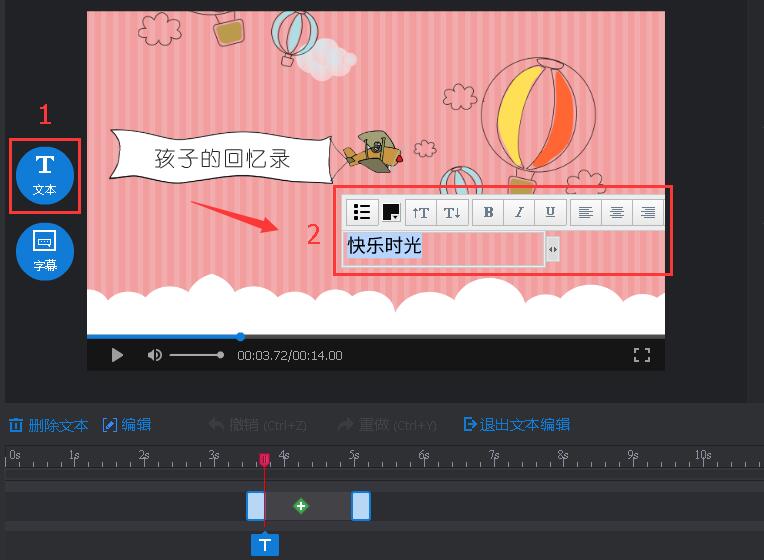Align text to the left
This screenshot has width=764, height=560.
586,212
